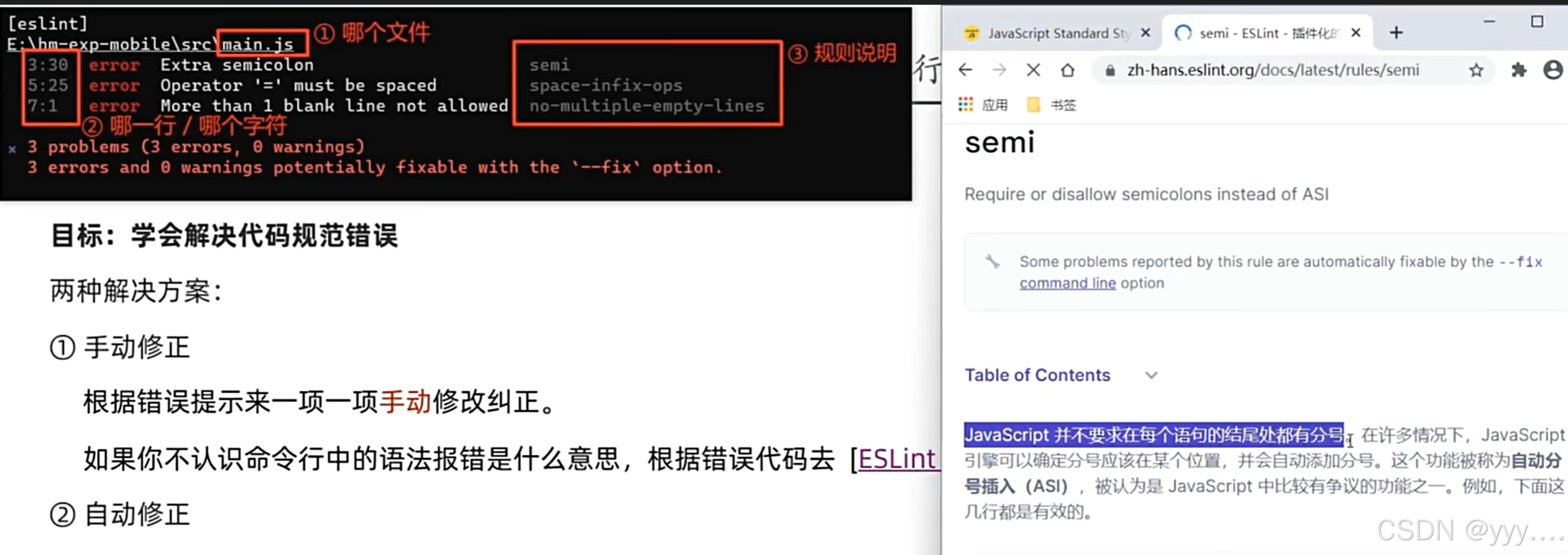Open the user profile avatar icon
This screenshot has height=555, width=1568.
pos(1553,70)
